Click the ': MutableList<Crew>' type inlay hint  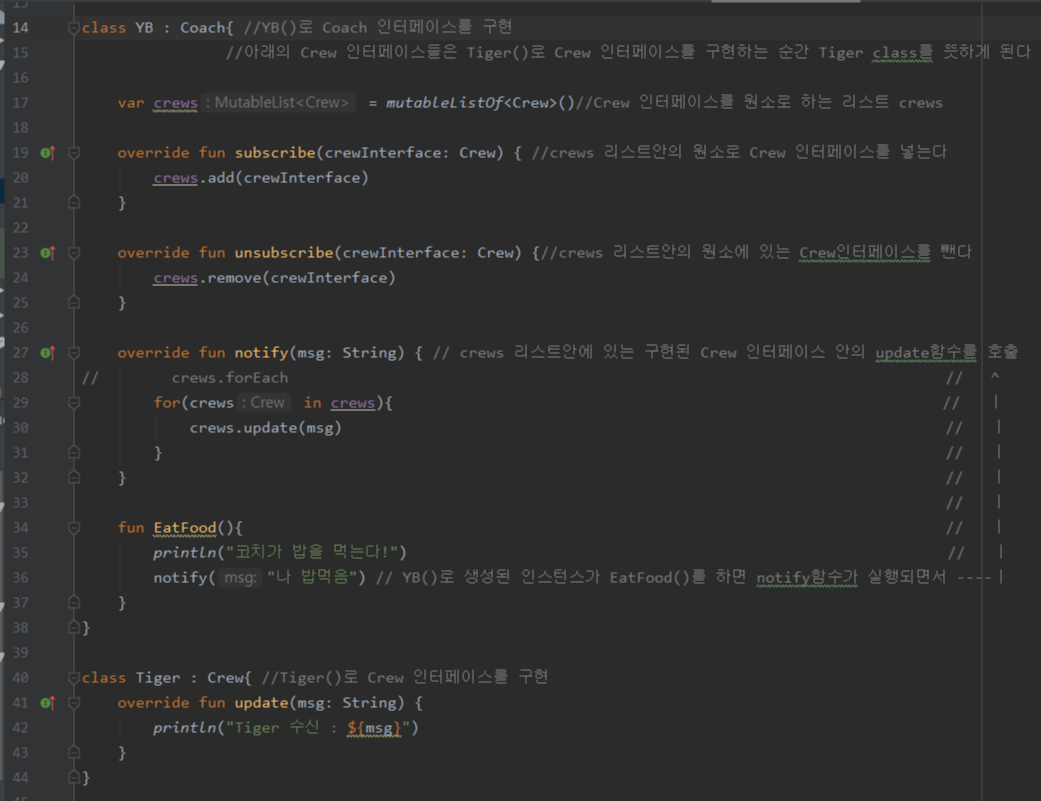point(278,103)
